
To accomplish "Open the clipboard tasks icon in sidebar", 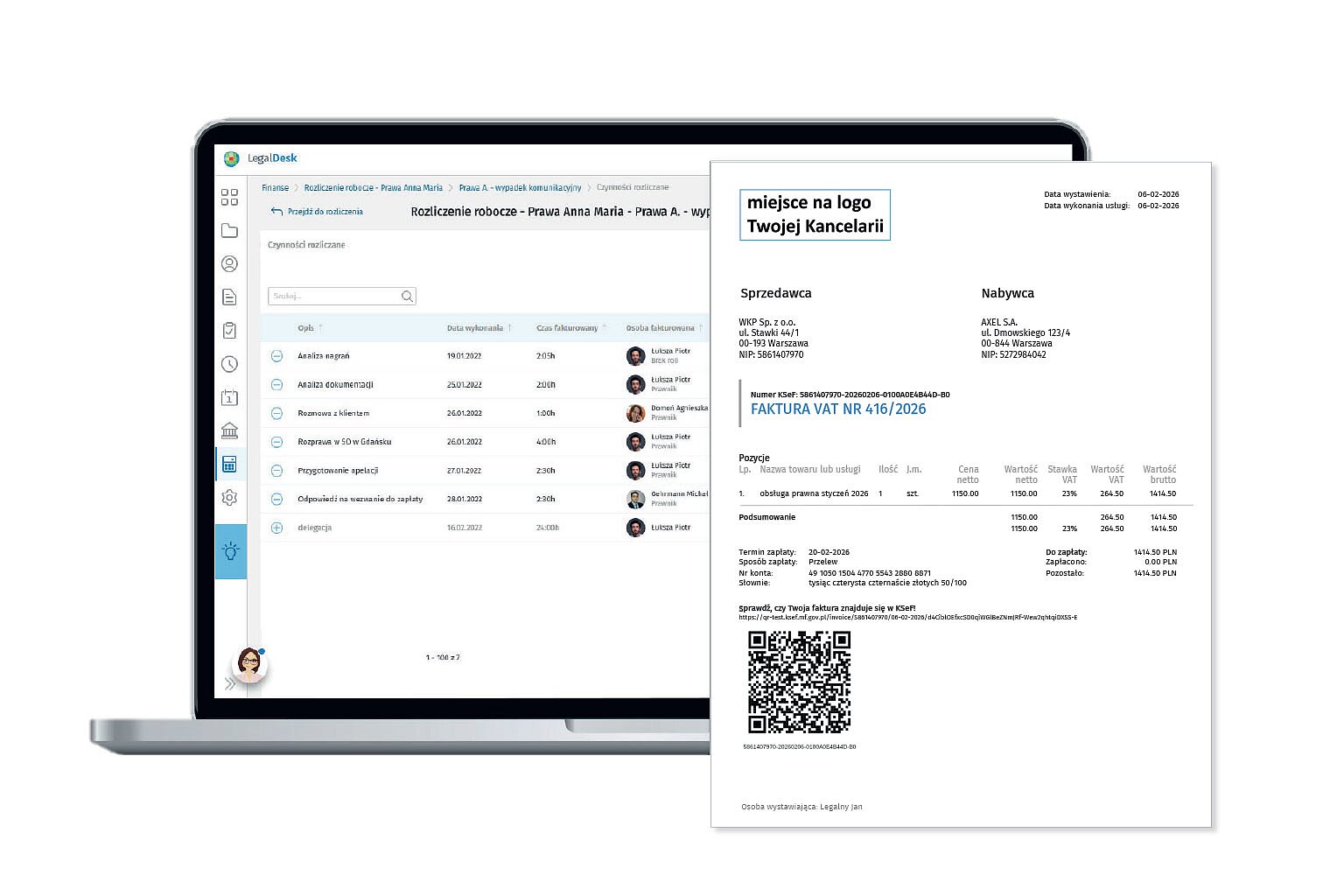I will pyautogui.click(x=229, y=331).
